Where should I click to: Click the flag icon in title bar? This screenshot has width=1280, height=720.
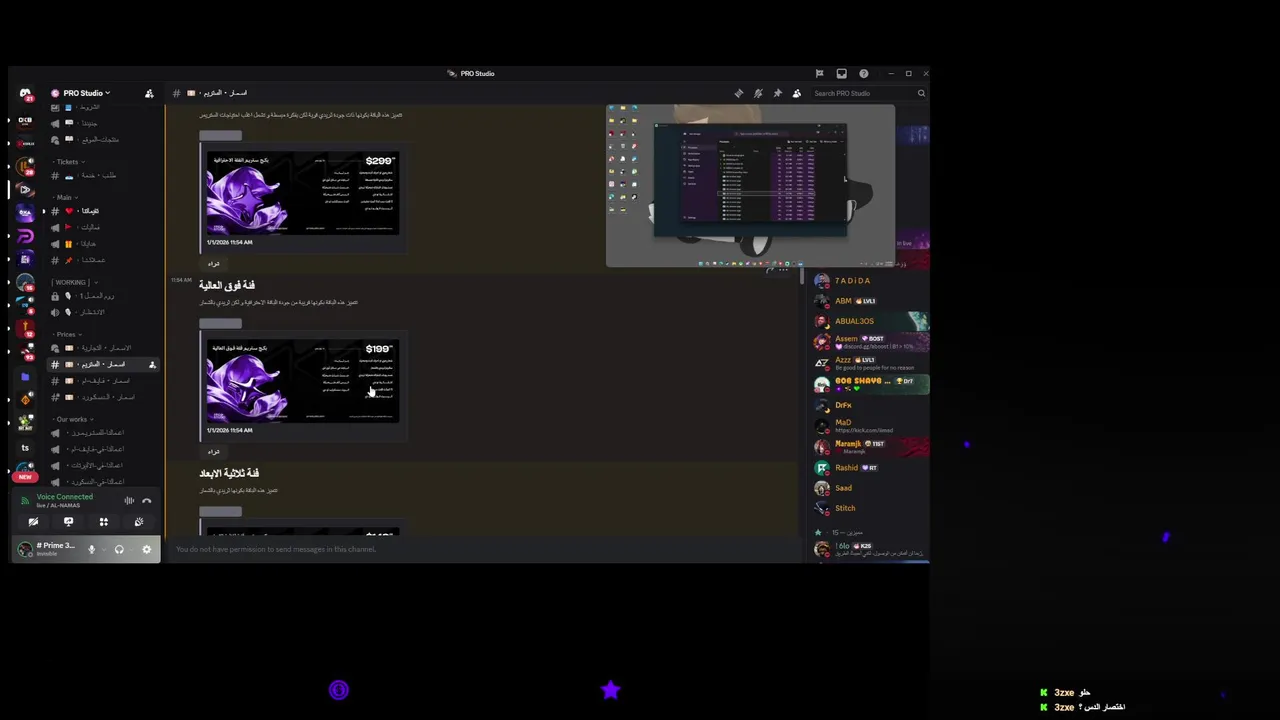(819, 73)
